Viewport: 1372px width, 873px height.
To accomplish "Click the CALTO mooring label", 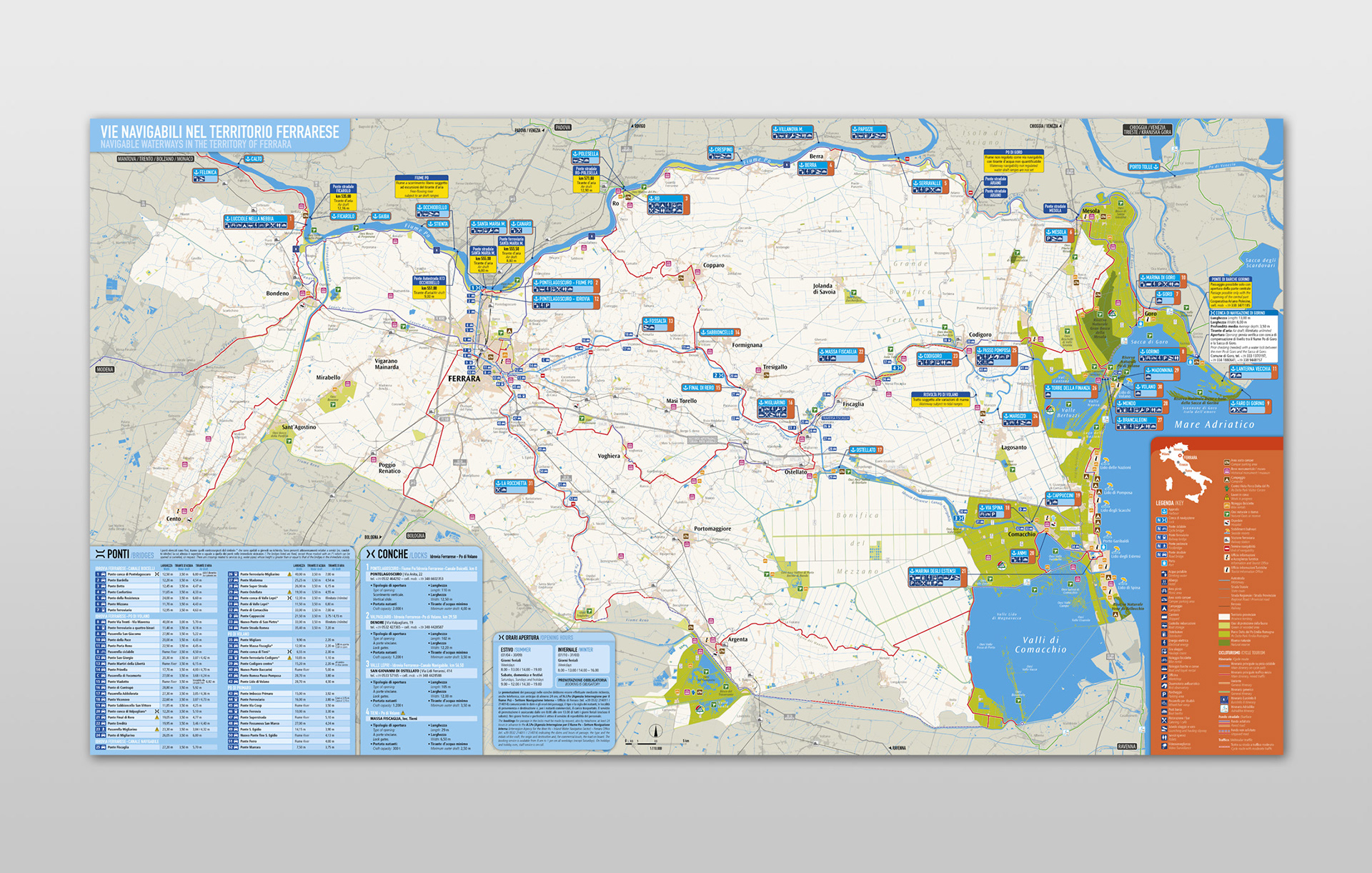I will 253,159.
